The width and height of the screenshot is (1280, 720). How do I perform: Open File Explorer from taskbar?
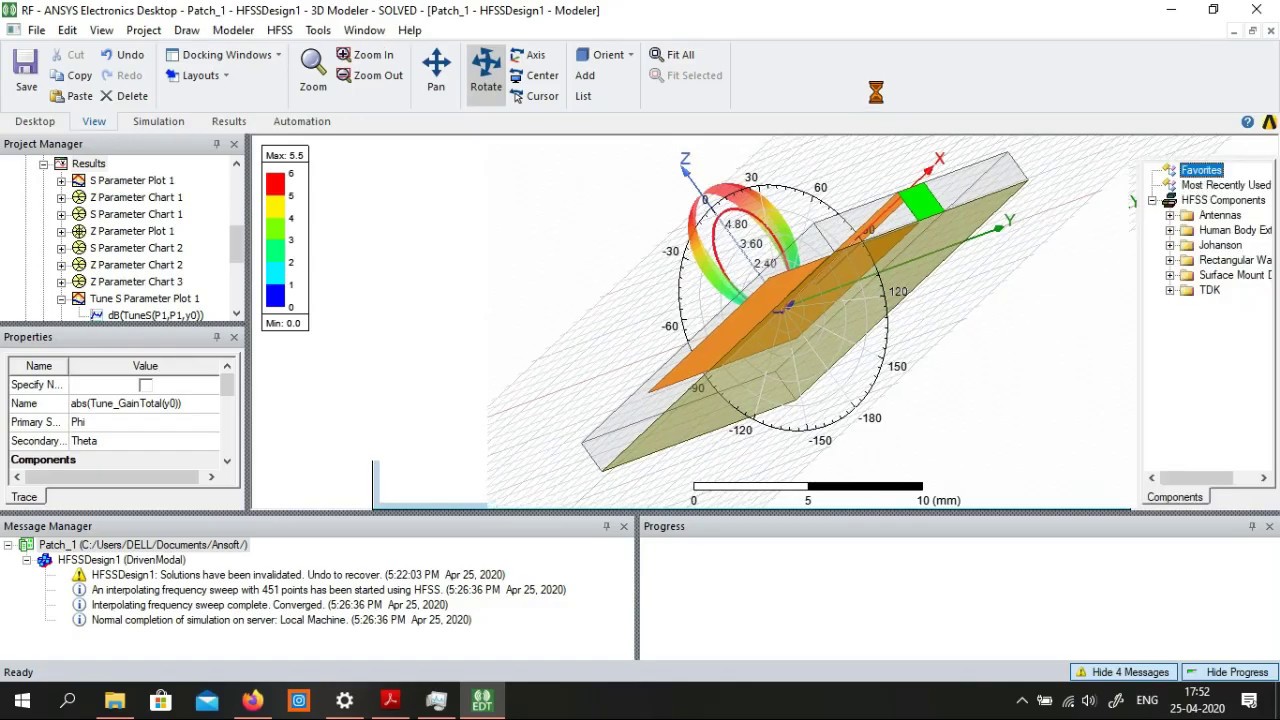(x=115, y=701)
